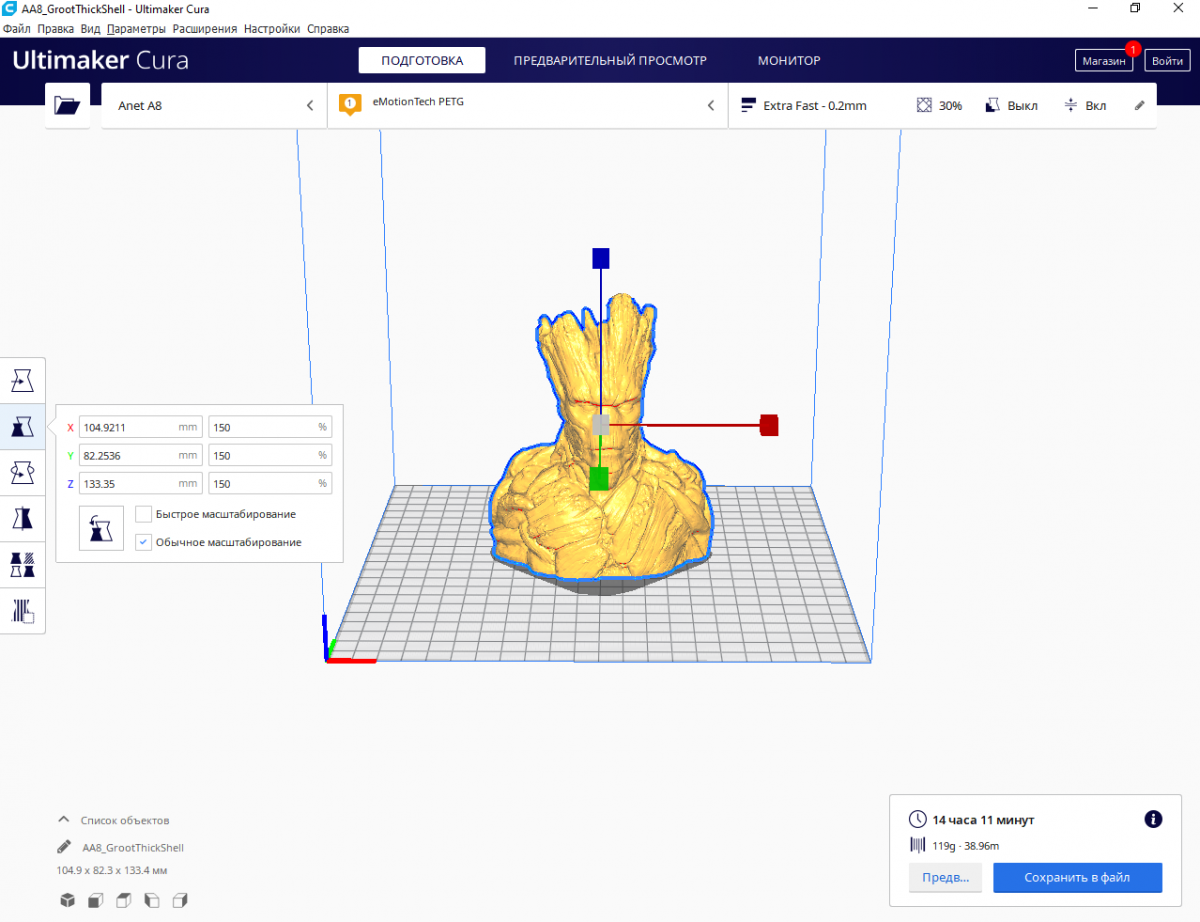Screen dimensions: 1200x922
Task: Open the Расширения menu
Action: pos(204,29)
